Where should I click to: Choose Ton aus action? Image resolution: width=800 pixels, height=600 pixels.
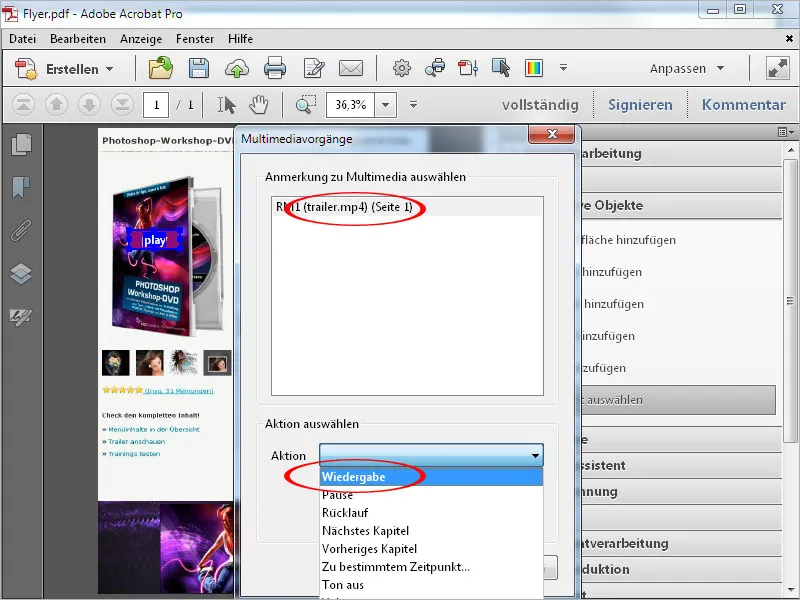click(x=431, y=585)
